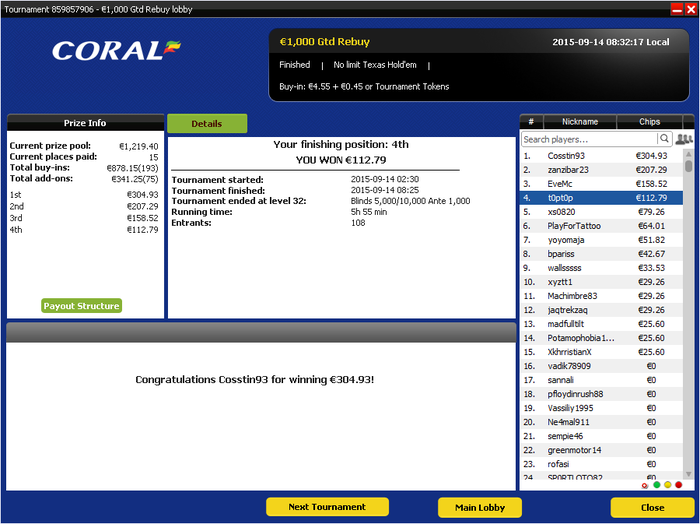Focus the Search players field
The image size is (700, 524).
(x=589, y=139)
